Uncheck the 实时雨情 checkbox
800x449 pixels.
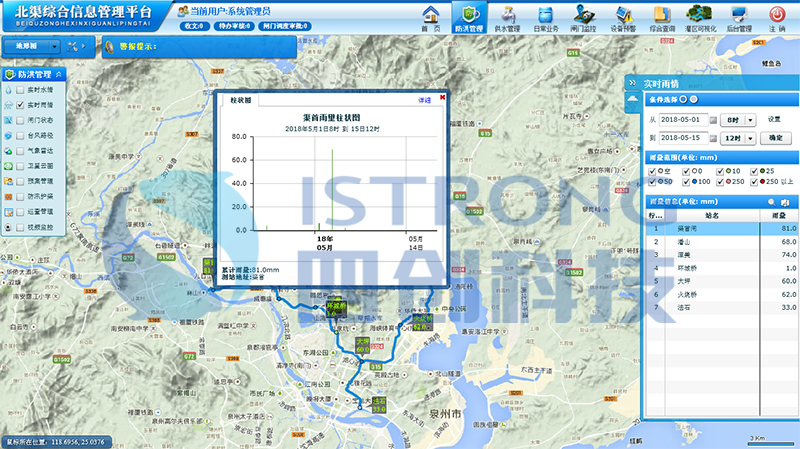tap(20, 105)
